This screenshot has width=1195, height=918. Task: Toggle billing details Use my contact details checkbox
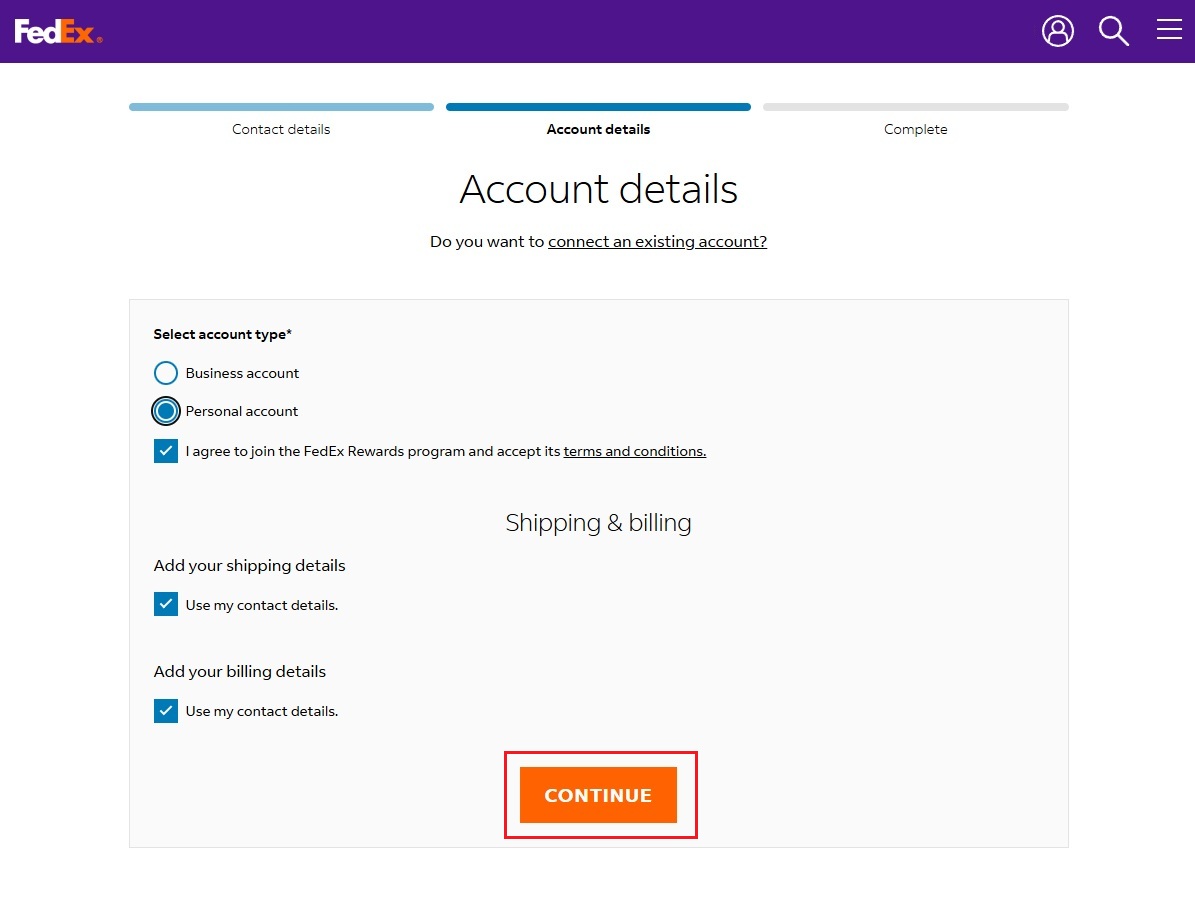(x=166, y=711)
